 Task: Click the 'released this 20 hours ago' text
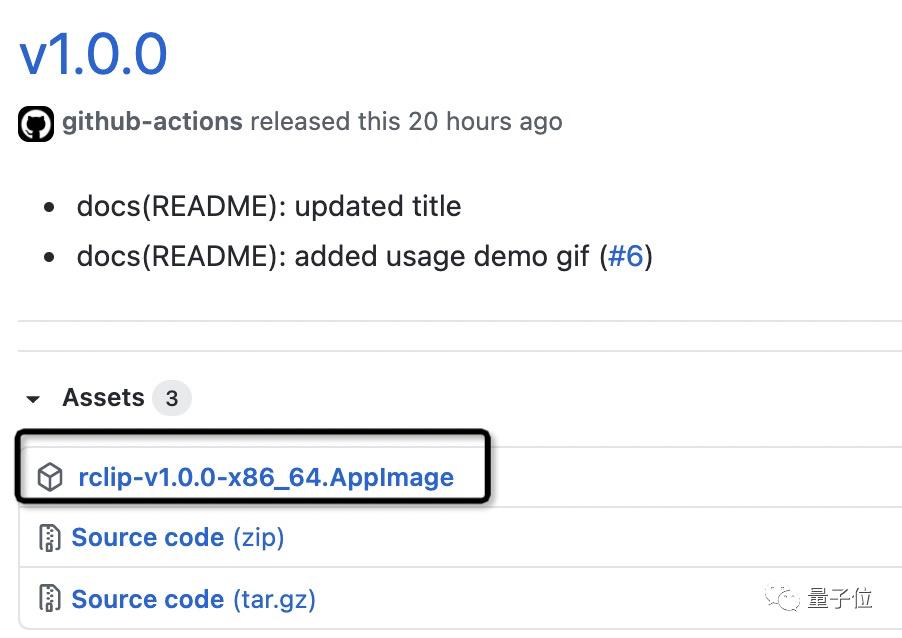tap(406, 121)
